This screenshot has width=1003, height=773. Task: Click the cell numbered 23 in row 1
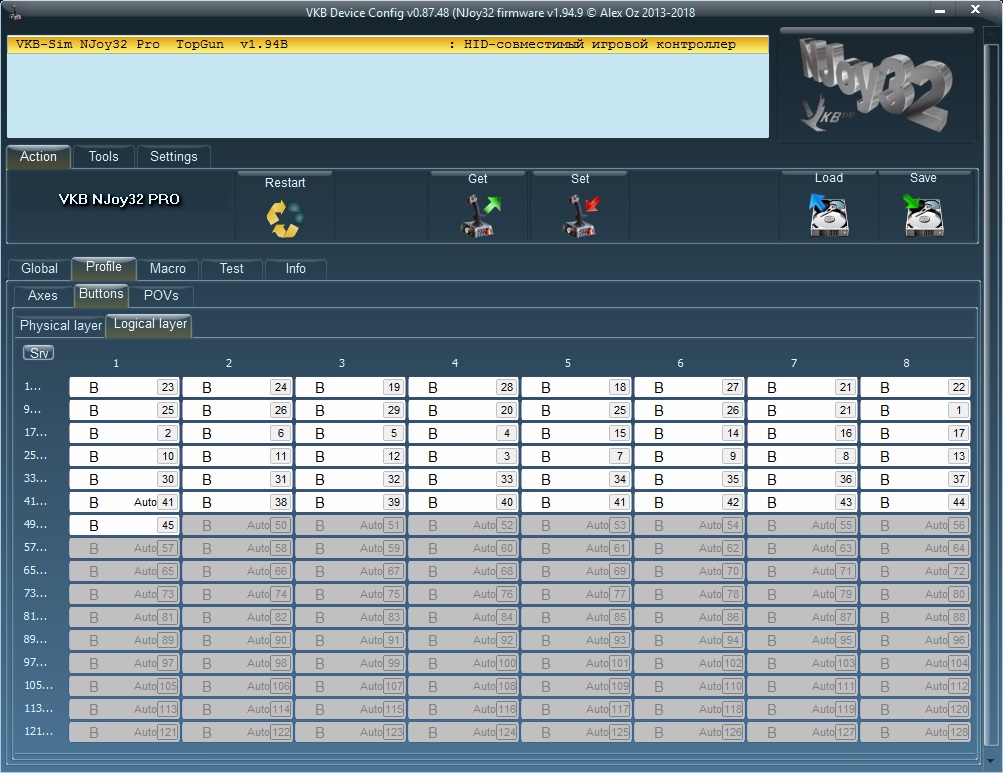pyautogui.click(x=125, y=387)
